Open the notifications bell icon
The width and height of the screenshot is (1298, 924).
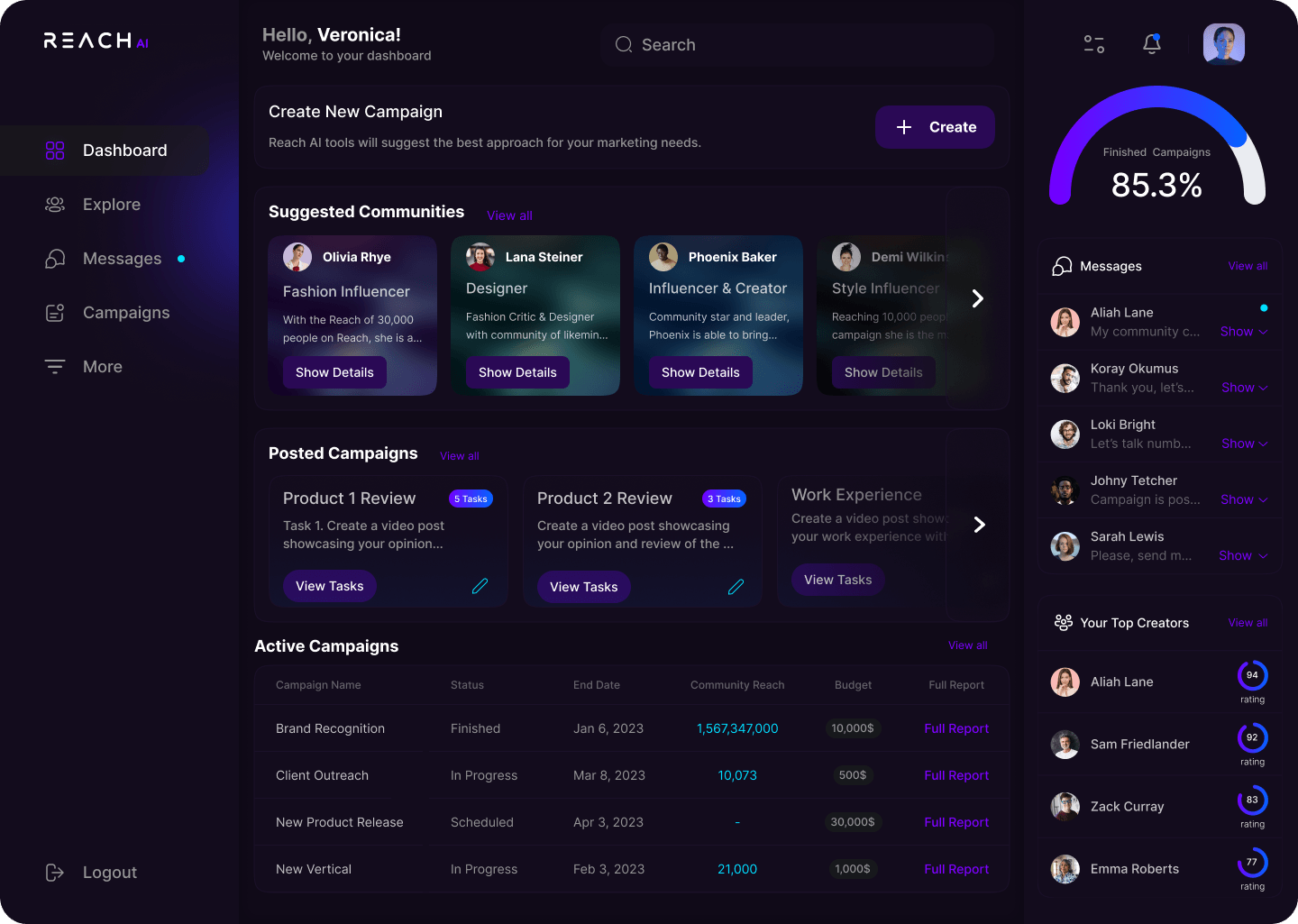click(x=1152, y=44)
